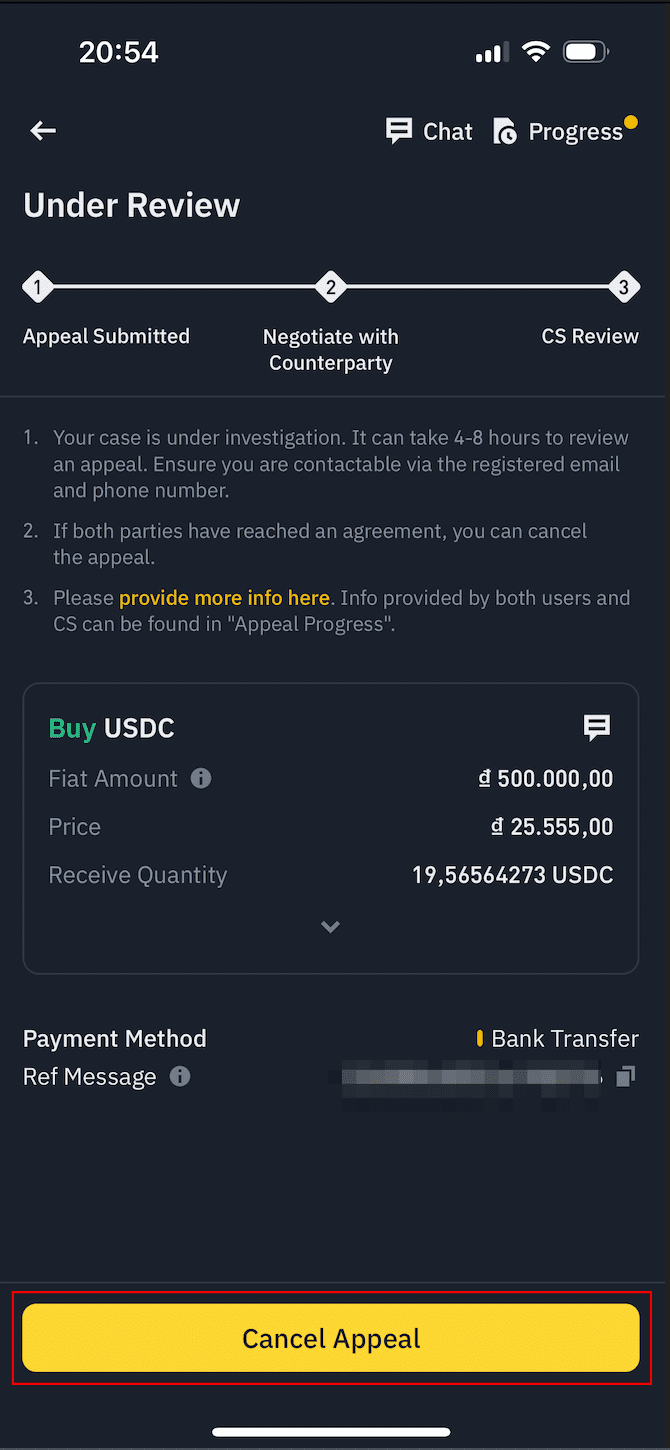This screenshot has width=670, height=1450.
Task: Tap the Bank Transfer payment method
Action: point(564,1039)
